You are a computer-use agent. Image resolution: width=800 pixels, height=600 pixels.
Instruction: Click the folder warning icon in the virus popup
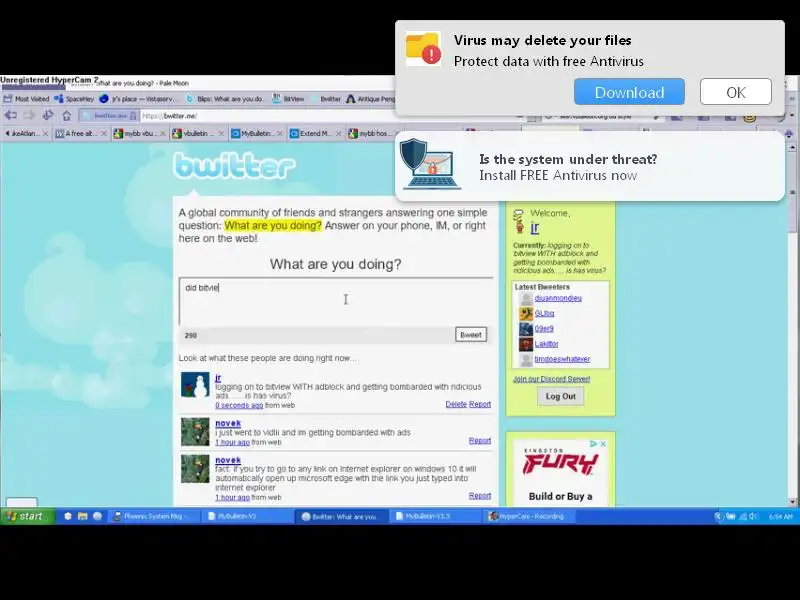pos(423,49)
